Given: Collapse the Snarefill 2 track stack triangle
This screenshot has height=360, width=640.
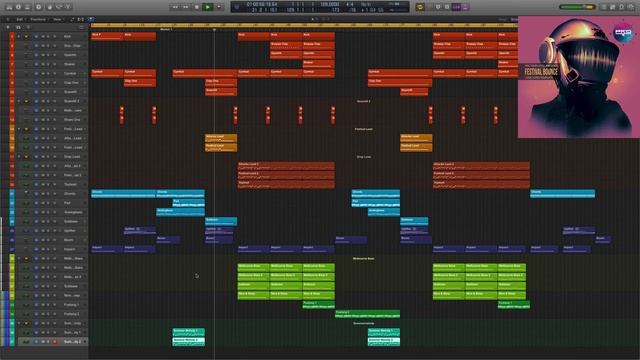Looking at the screenshot, I should (x=19, y=101).
